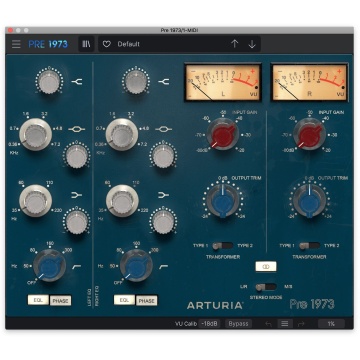Click right EQ high-pass filter symbol
This screenshot has width=360, height=360.
pos(164,266)
